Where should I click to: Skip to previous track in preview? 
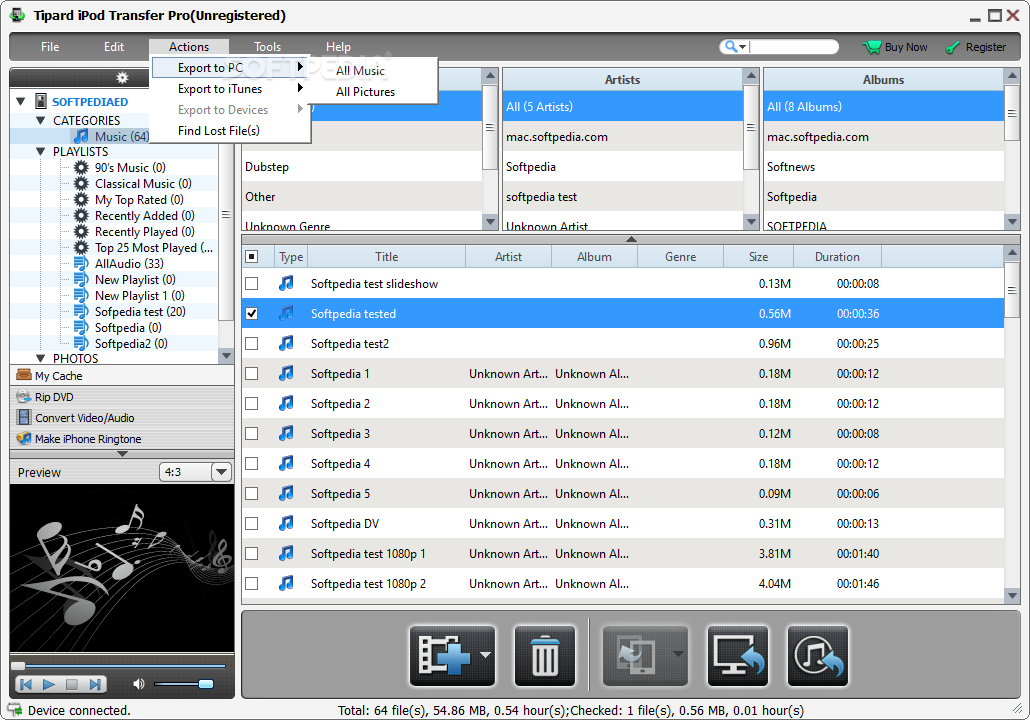[26, 685]
